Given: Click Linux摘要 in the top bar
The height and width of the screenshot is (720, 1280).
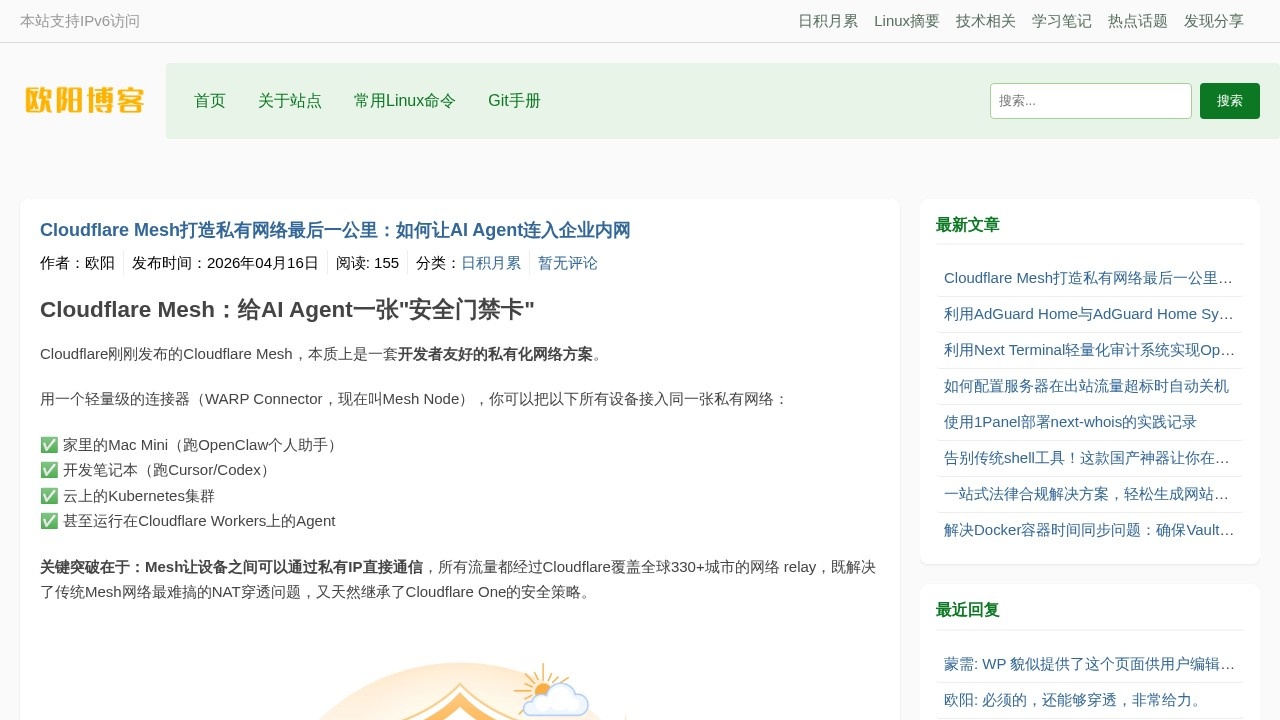Looking at the screenshot, I should click(x=906, y=20).
